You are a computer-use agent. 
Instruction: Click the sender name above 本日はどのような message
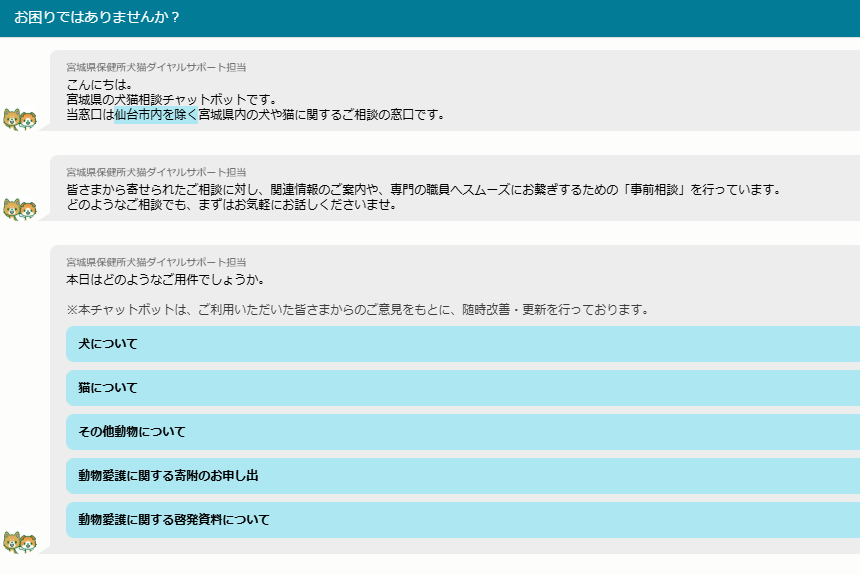[x=156, y=262]
